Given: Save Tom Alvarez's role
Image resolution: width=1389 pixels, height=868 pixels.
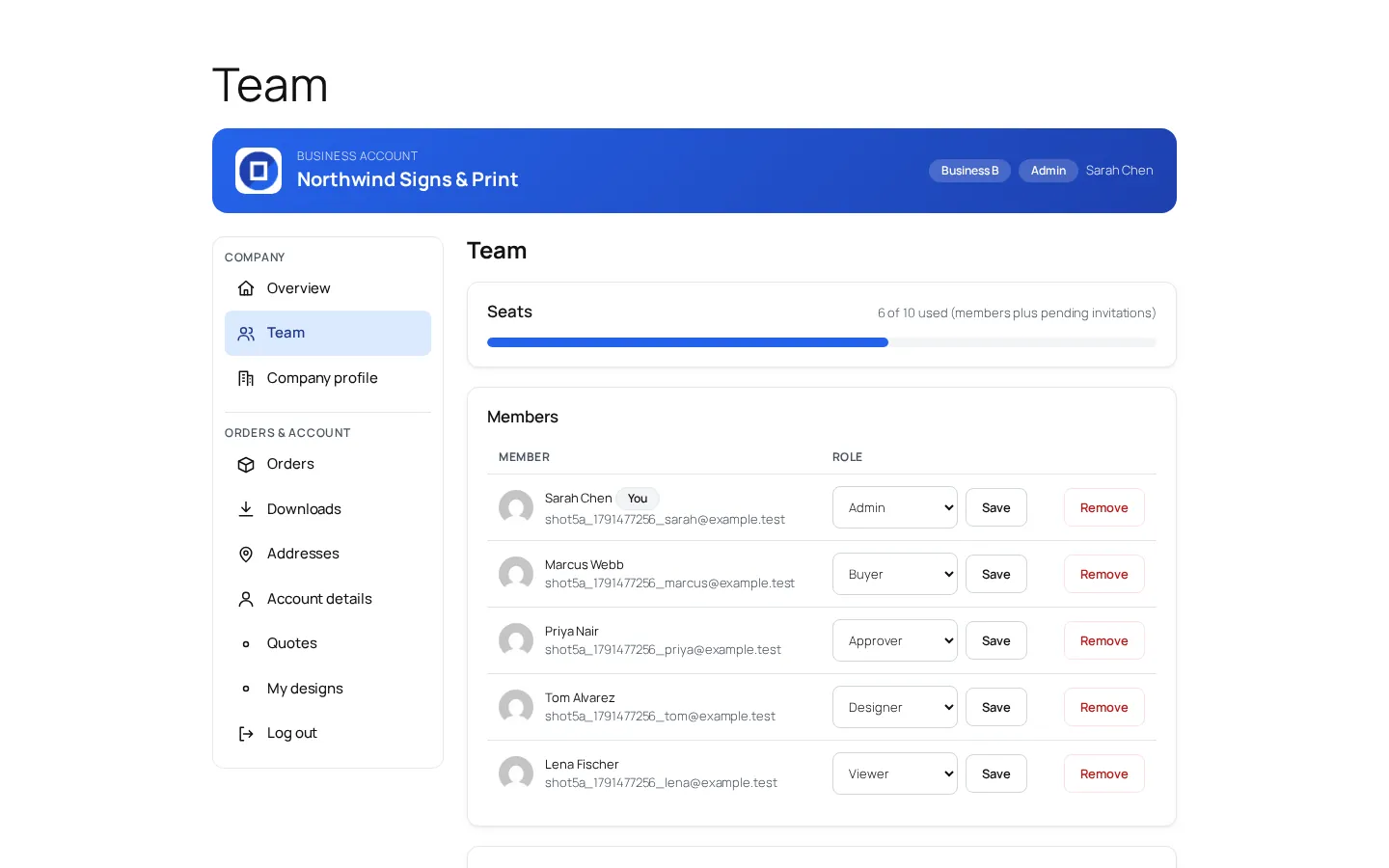Looking at the screenshot, I should [x=996, y=707].
